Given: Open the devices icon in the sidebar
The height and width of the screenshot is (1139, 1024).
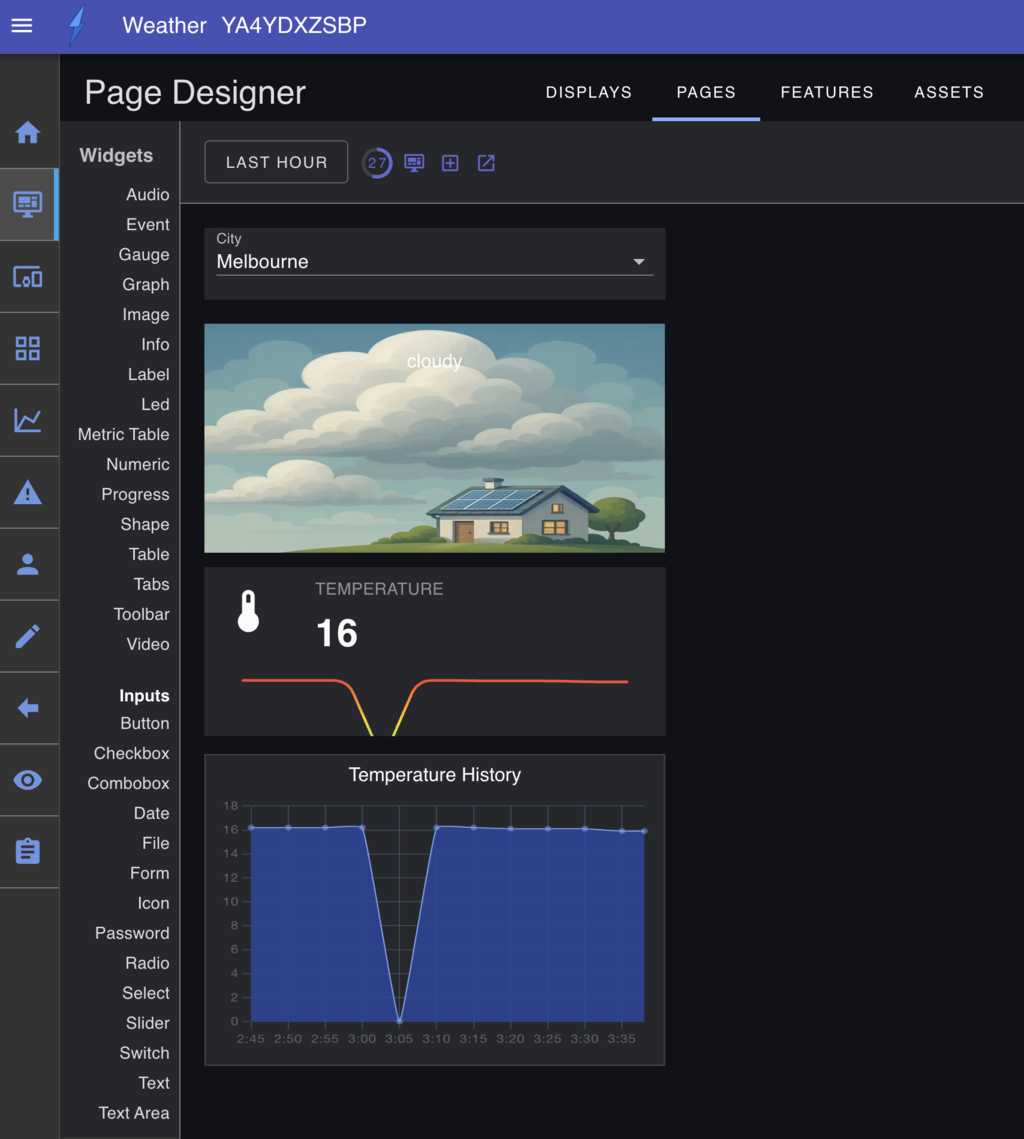Looking at the screenshot, I should pyautogui.click(x=28, y=277).
